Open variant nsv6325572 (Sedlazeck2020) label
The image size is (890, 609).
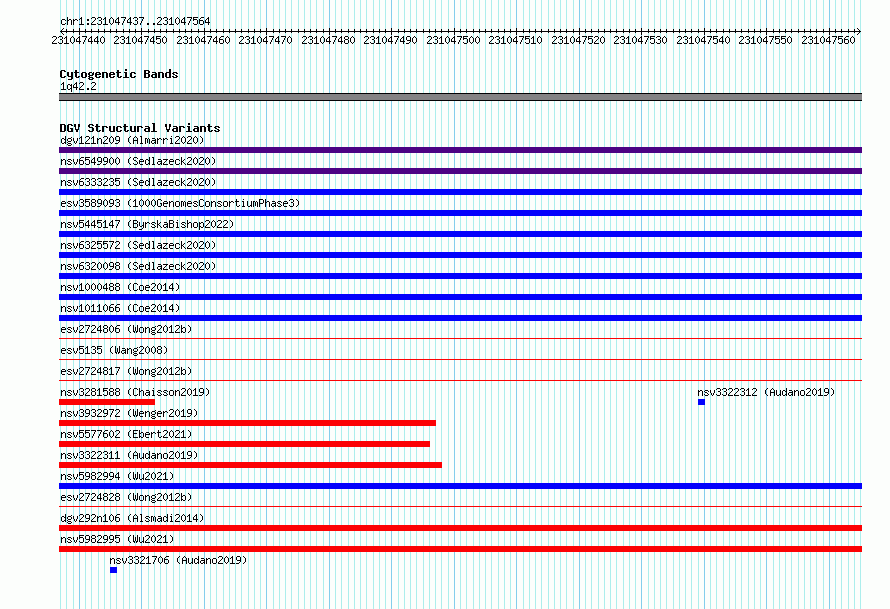(138, 245)
